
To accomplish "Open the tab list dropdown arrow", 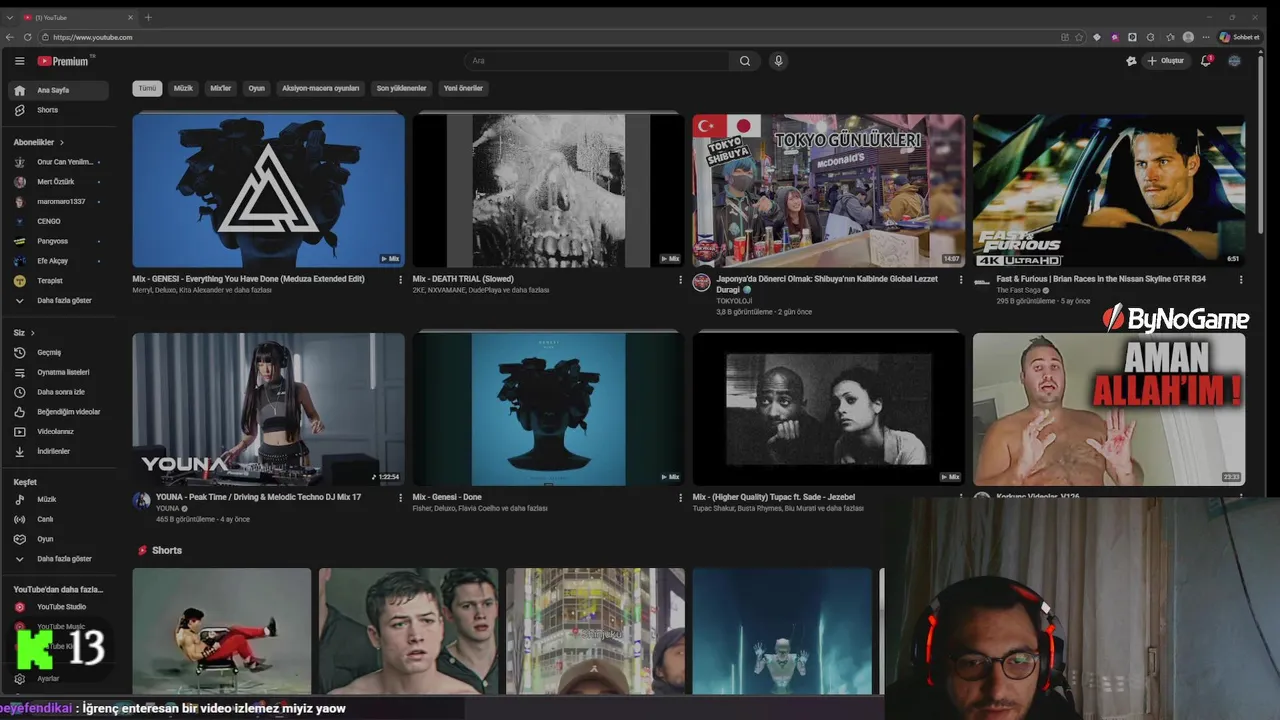I will (x=9, y=17).
